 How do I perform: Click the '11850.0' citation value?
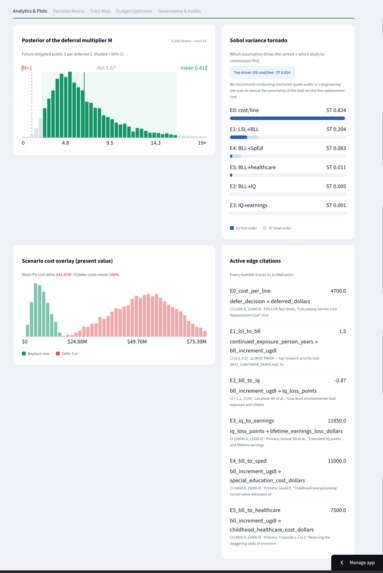point(337,421)
